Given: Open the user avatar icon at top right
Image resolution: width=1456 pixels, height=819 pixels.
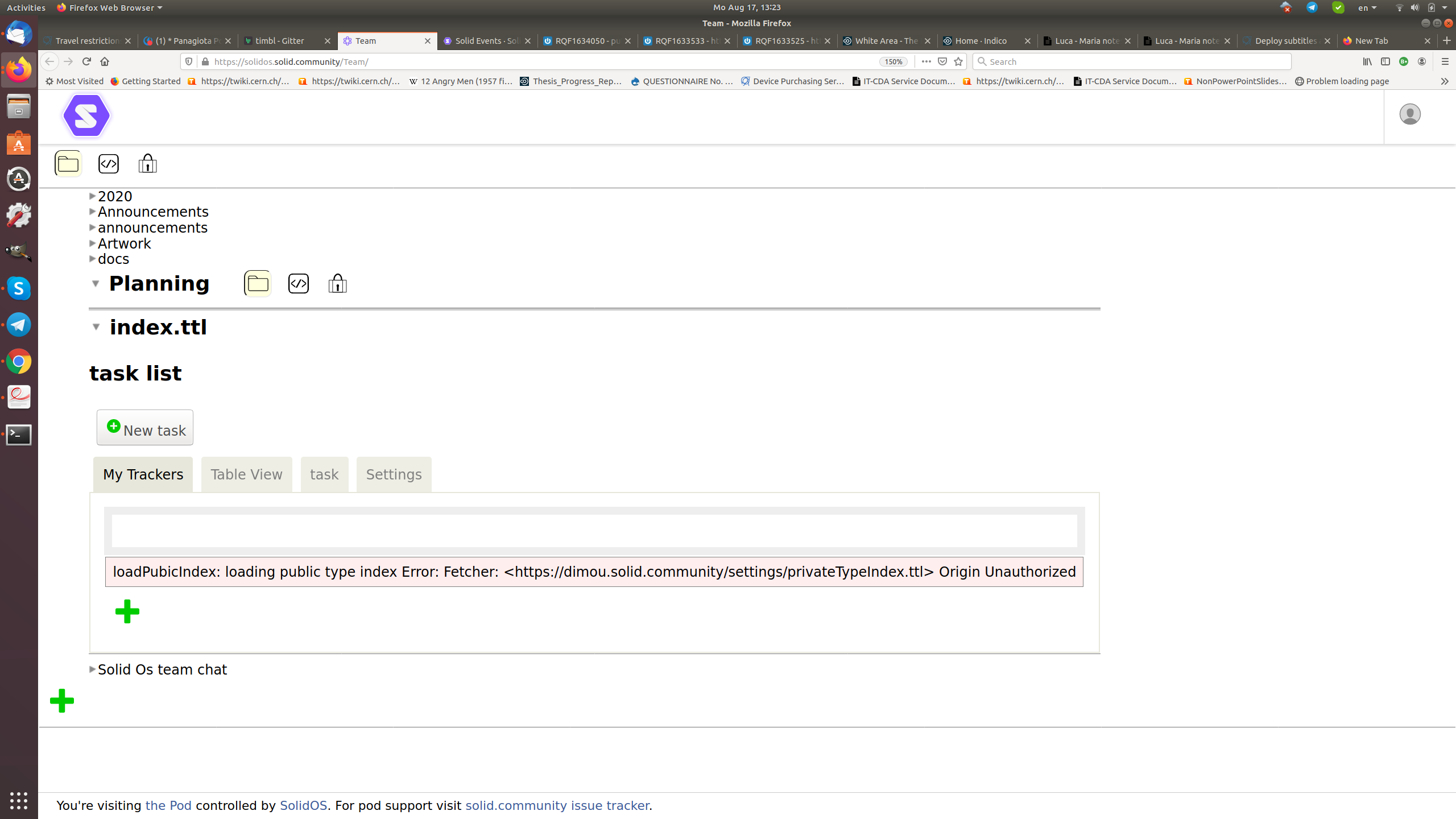Looking at the screenshot, I should tap(1409, 114).
